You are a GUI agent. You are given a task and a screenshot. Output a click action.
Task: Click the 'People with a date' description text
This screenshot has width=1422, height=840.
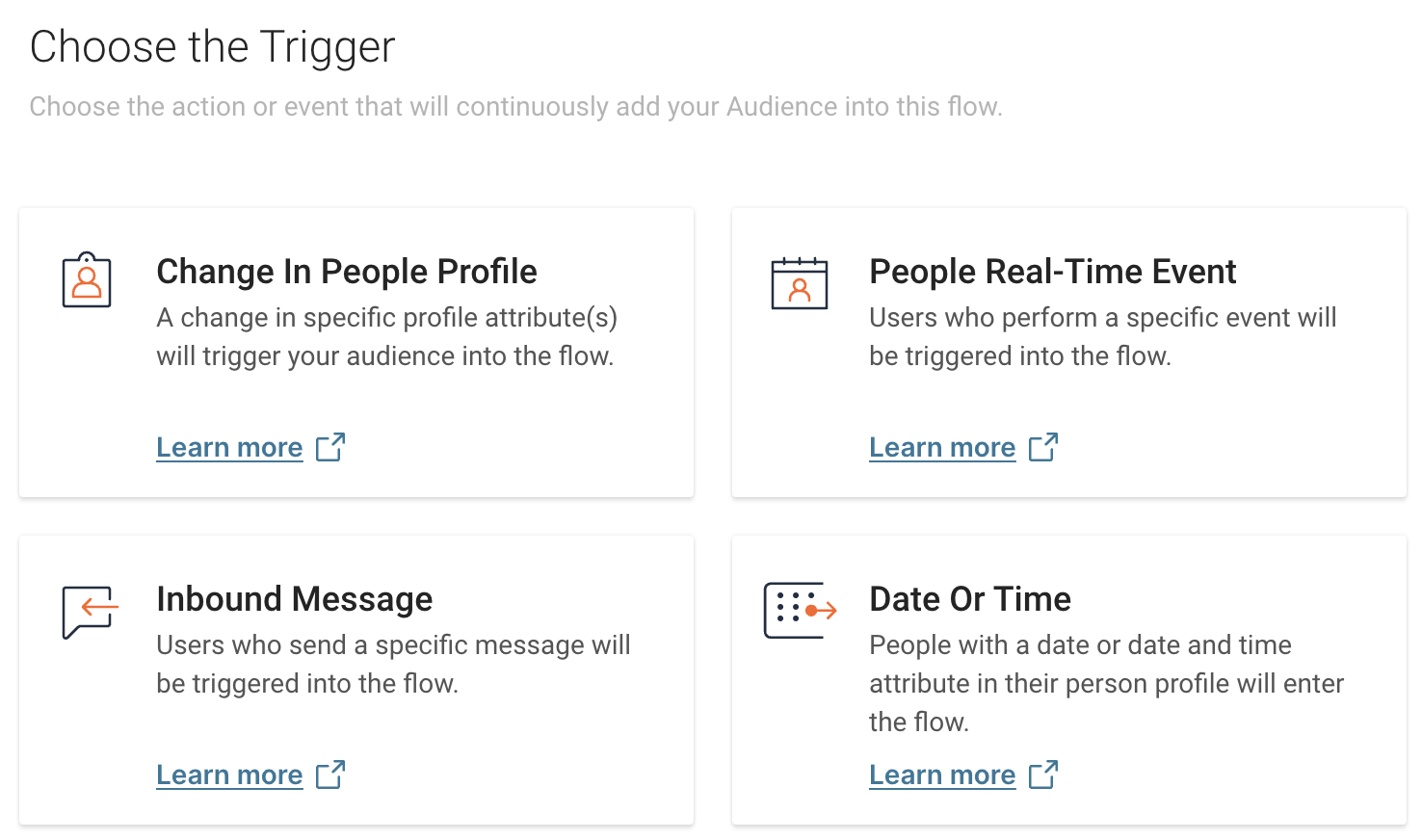1105,683
